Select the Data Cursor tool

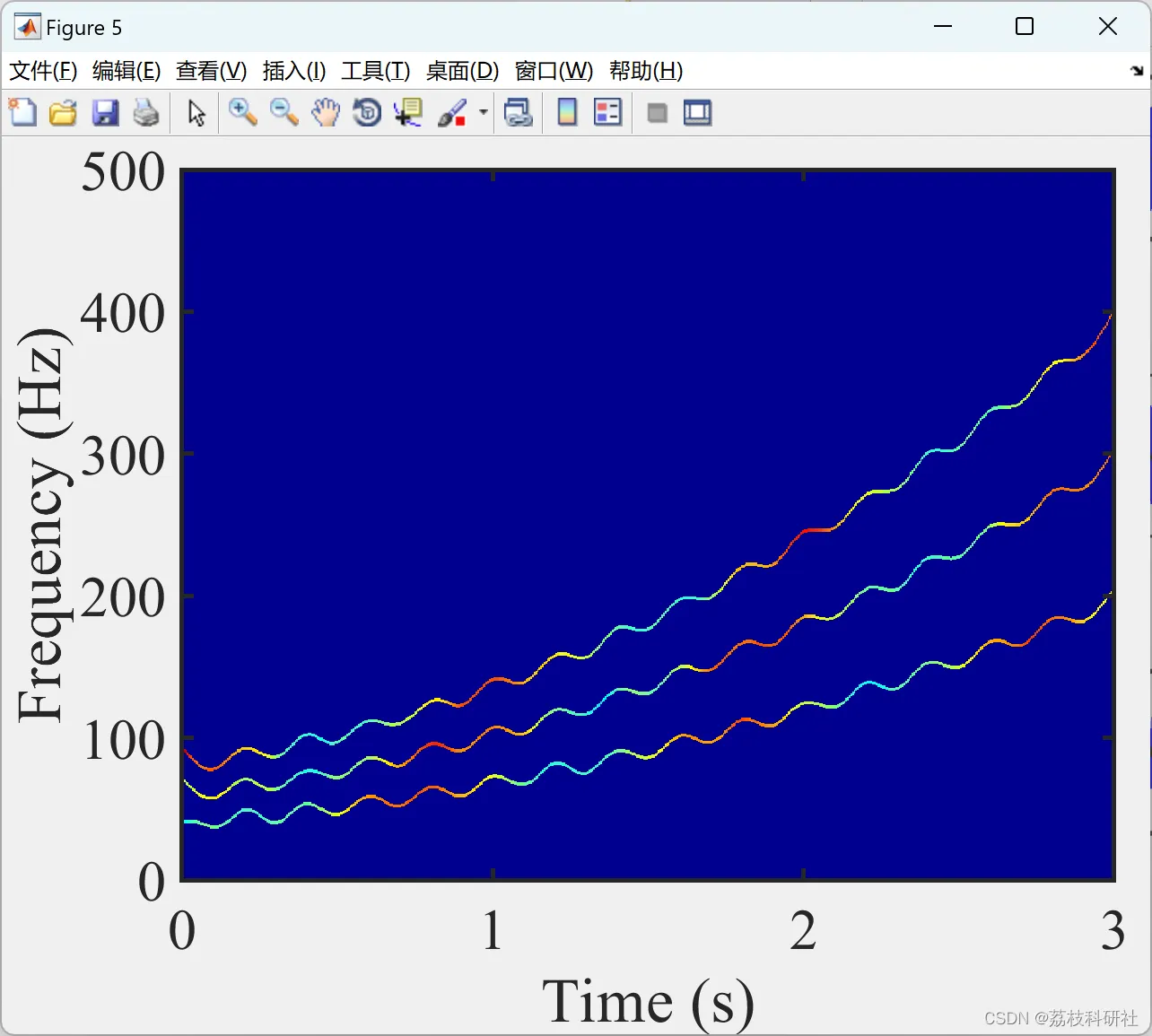coord(408,113)
